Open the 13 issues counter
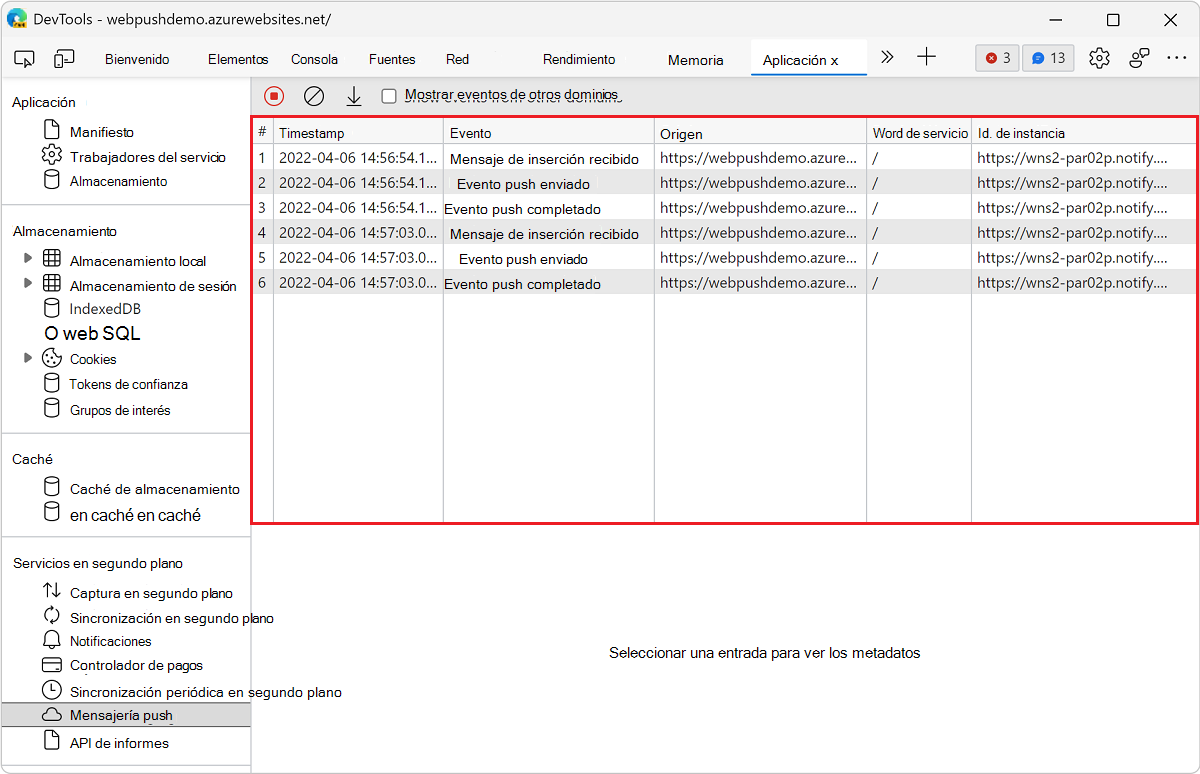 1048,58
